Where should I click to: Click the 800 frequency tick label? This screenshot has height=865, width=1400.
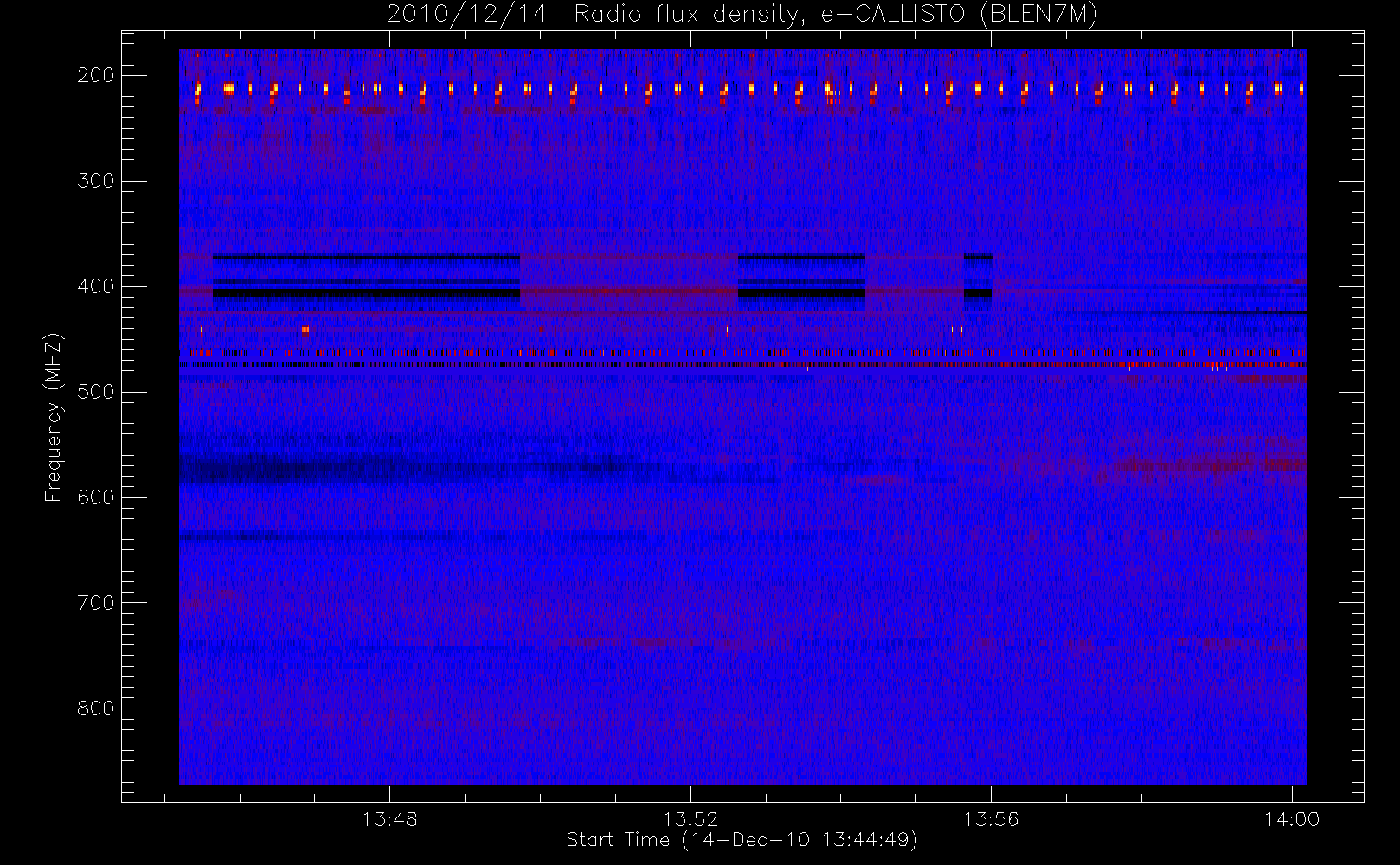[x=95, y=708]
